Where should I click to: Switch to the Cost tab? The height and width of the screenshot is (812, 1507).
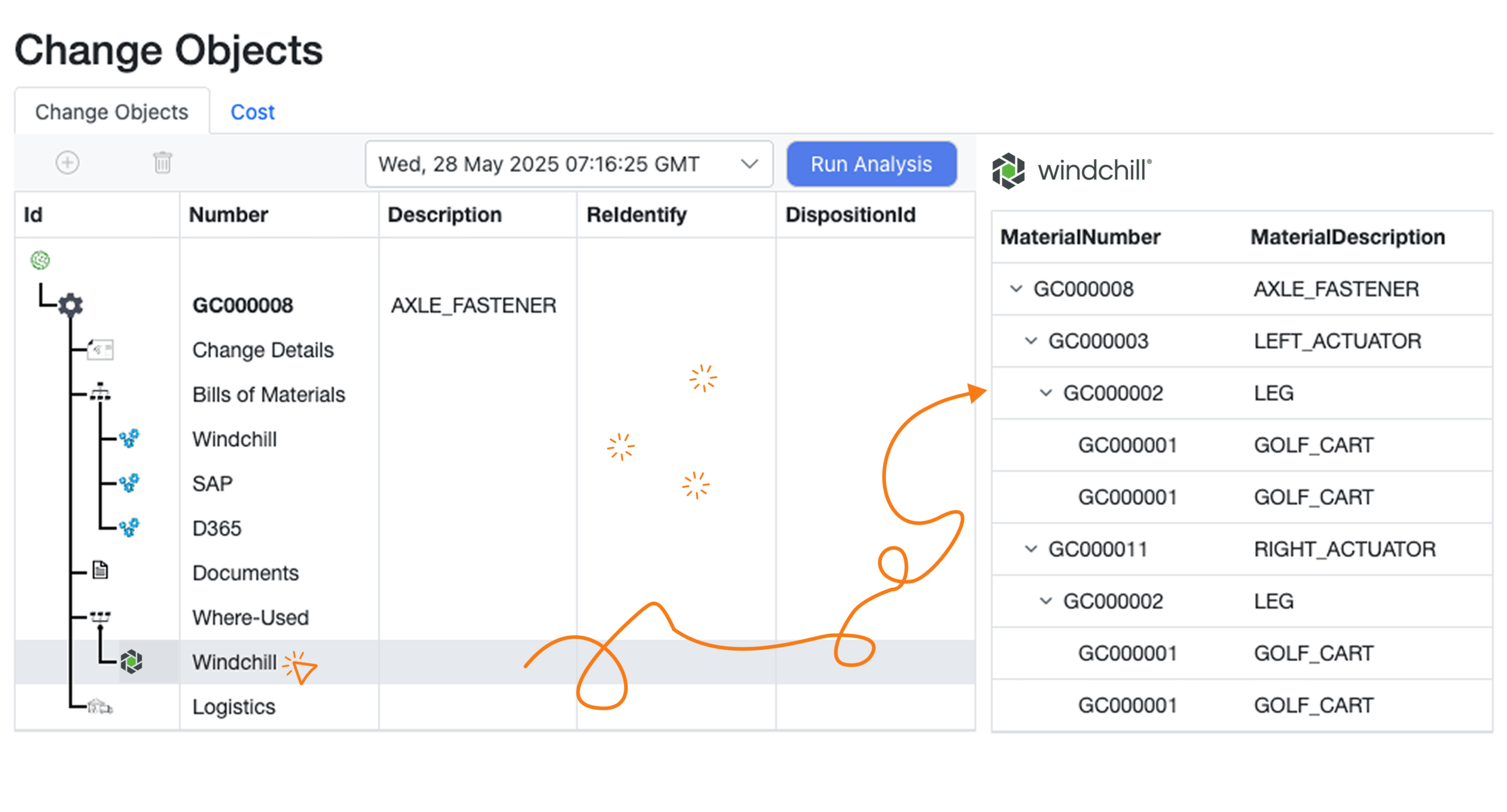tap(253, 112)
